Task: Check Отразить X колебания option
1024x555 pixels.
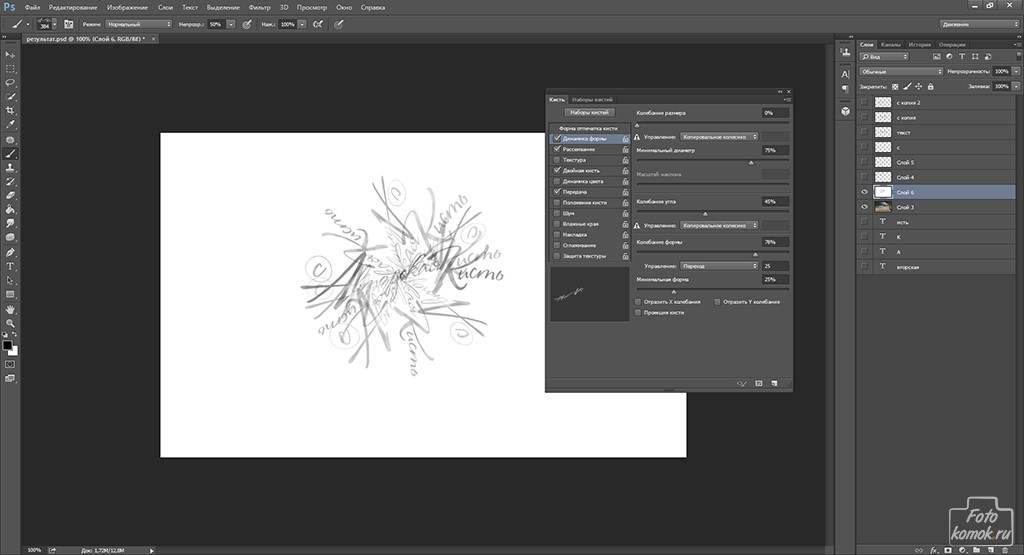Action: point(638,302)
